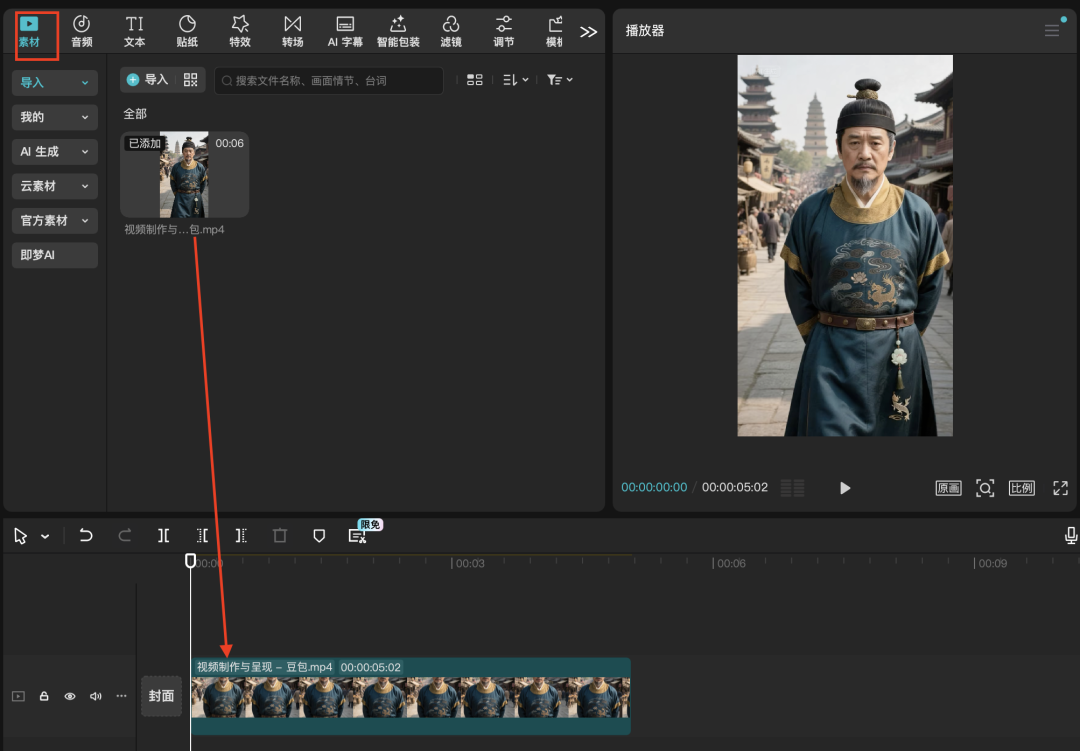This screenshot has width=1080, height=751.
Task: Mute the video track speaker icon
Action: point(96,696)
